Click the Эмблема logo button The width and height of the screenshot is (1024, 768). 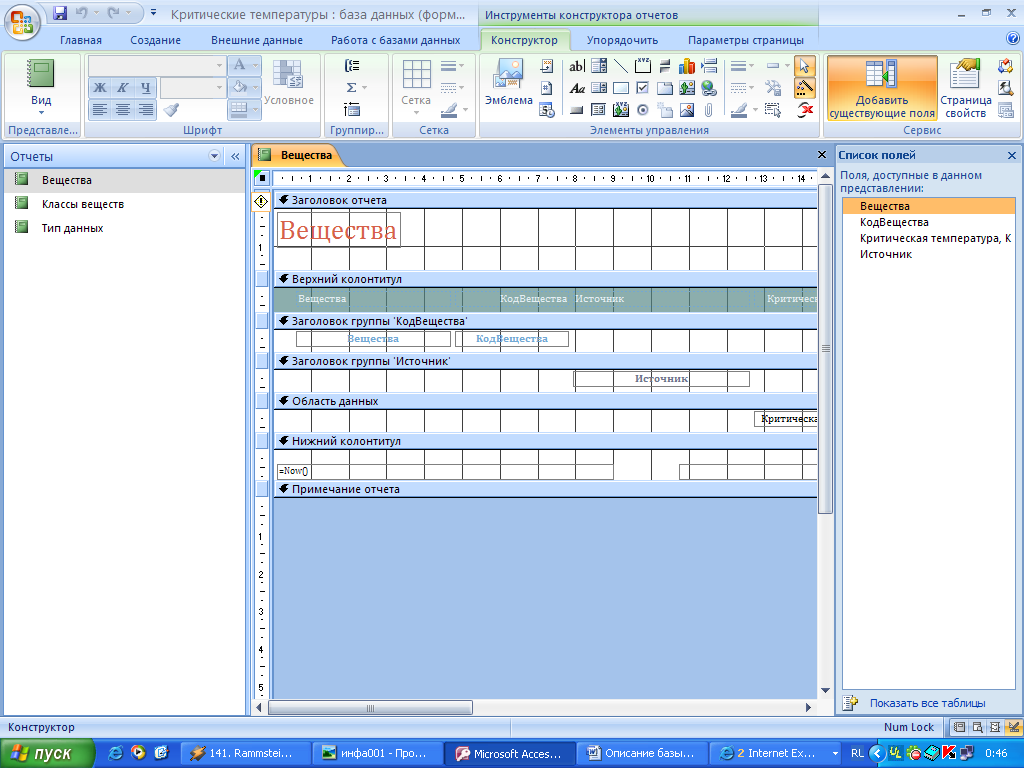click(x=509, y=82)
